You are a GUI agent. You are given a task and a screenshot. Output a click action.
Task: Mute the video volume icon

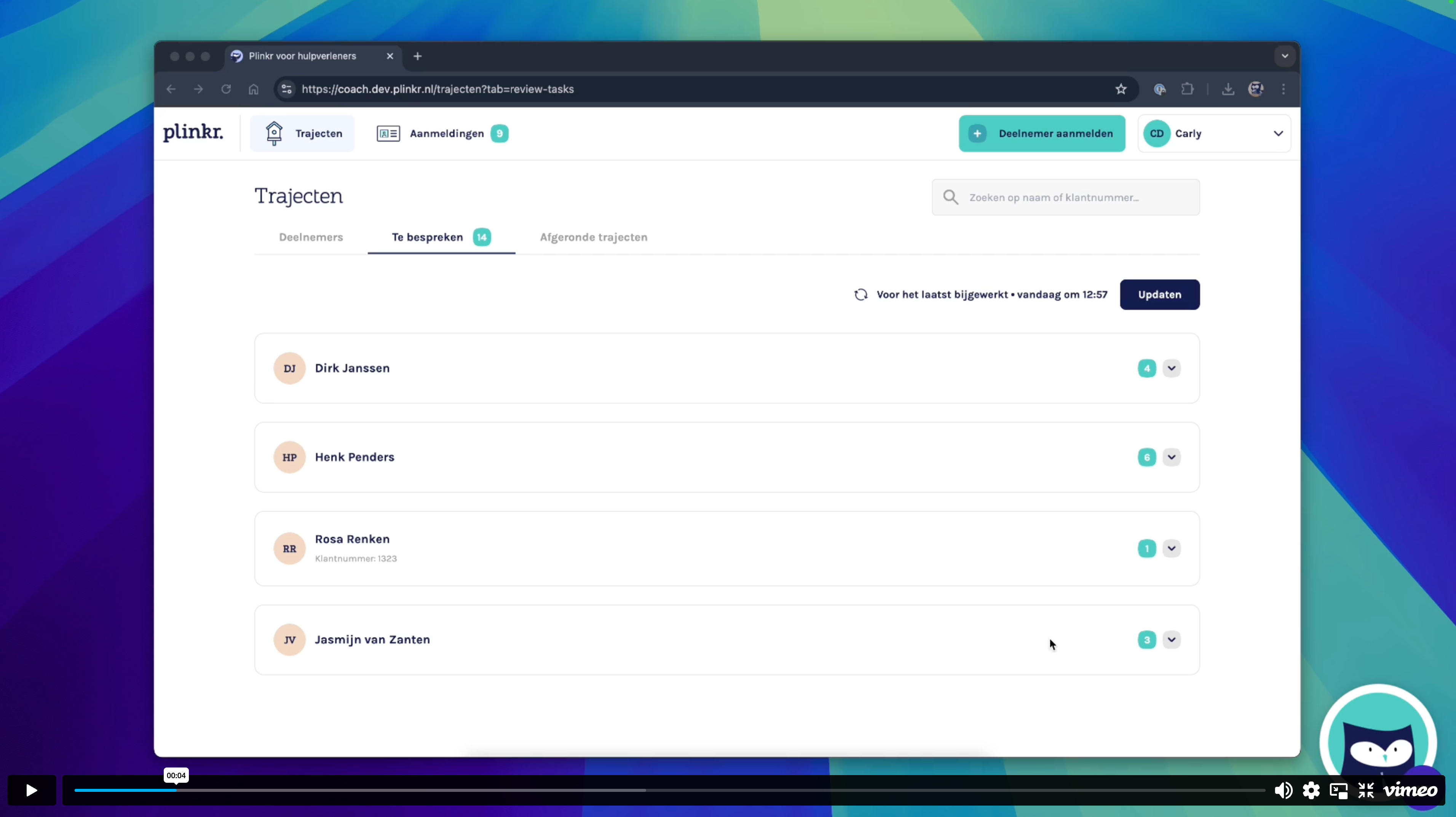(1283, 790)
